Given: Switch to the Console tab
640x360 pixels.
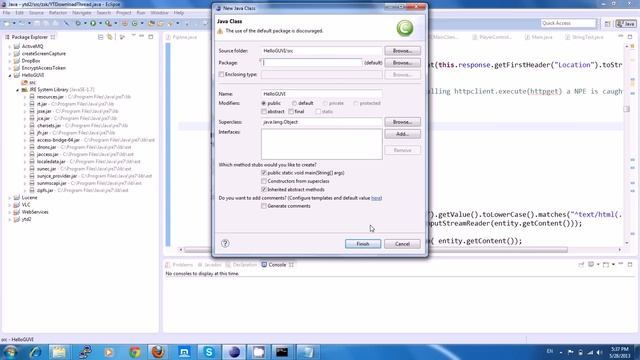Looking at the screenshot, I should [277, 265].
